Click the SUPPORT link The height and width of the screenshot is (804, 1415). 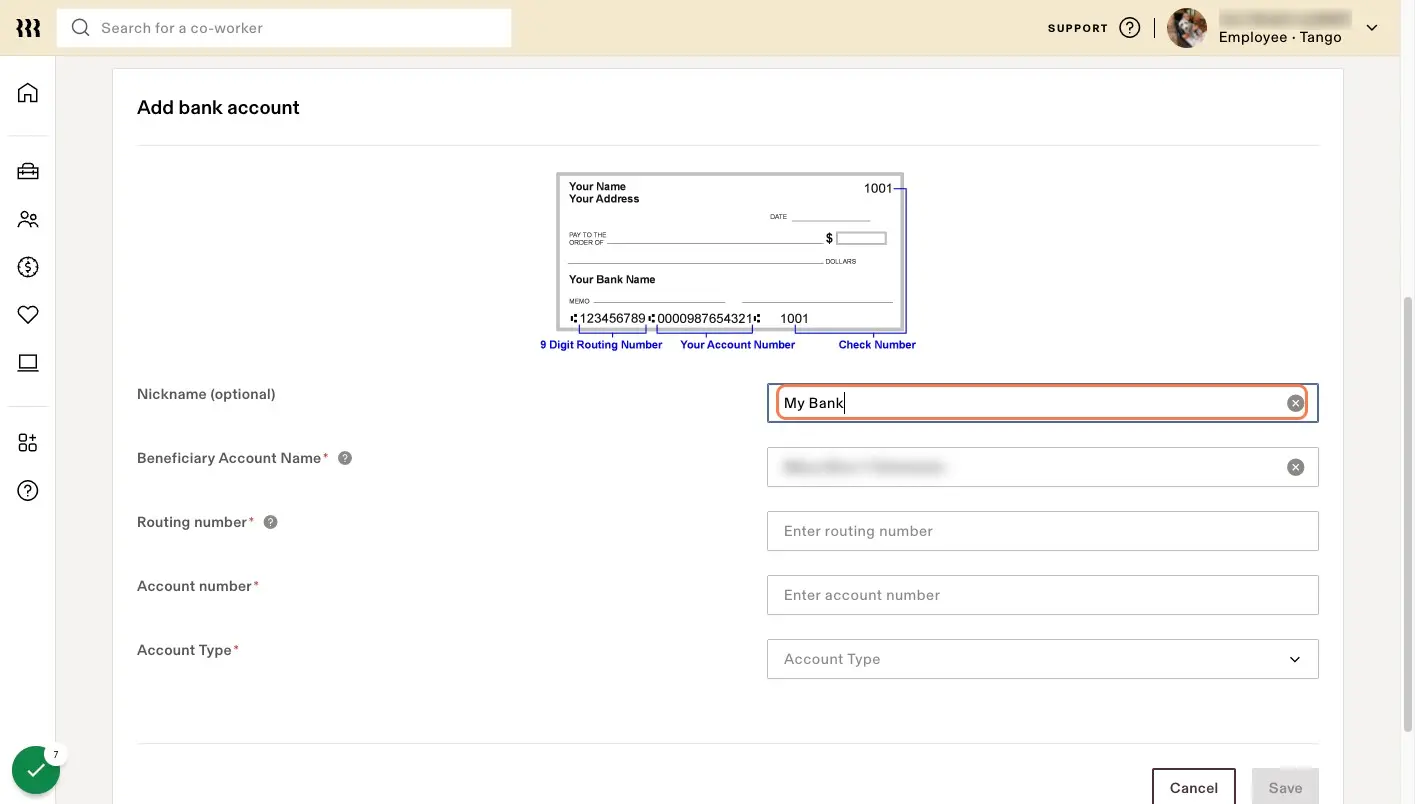(x=1078, y=28)
